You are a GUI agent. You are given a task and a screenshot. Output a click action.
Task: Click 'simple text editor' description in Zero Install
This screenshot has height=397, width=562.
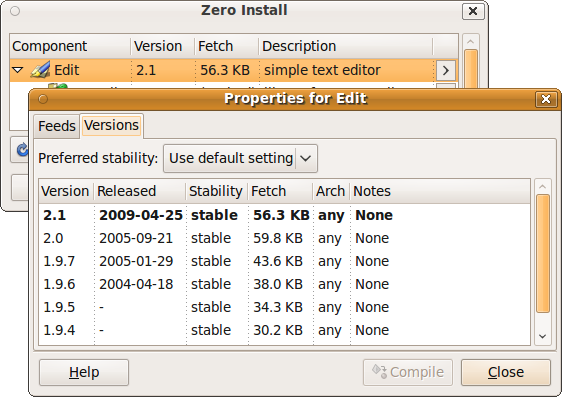322,70
